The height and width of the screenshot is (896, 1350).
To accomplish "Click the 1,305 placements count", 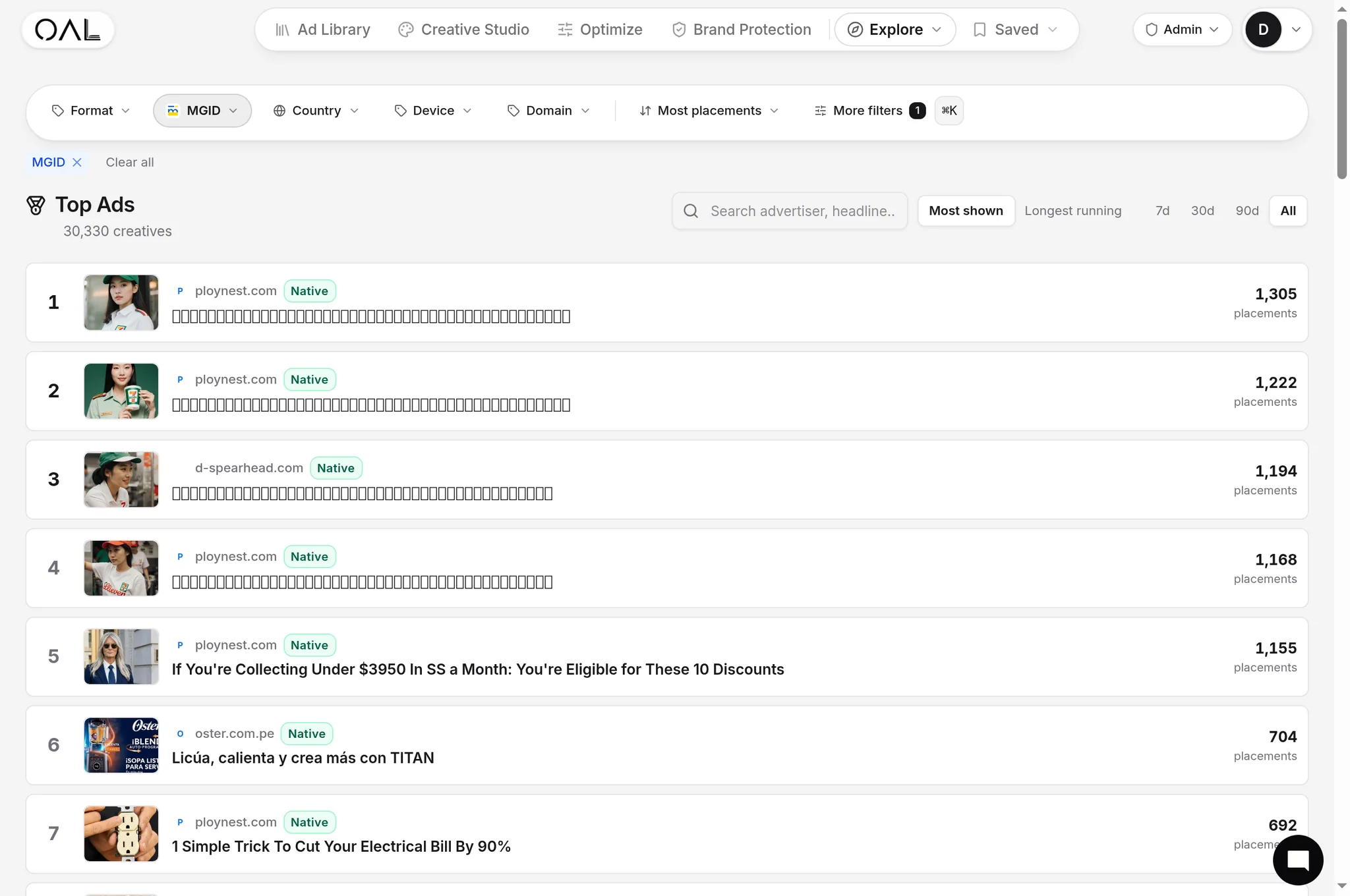I will 1275,294.
